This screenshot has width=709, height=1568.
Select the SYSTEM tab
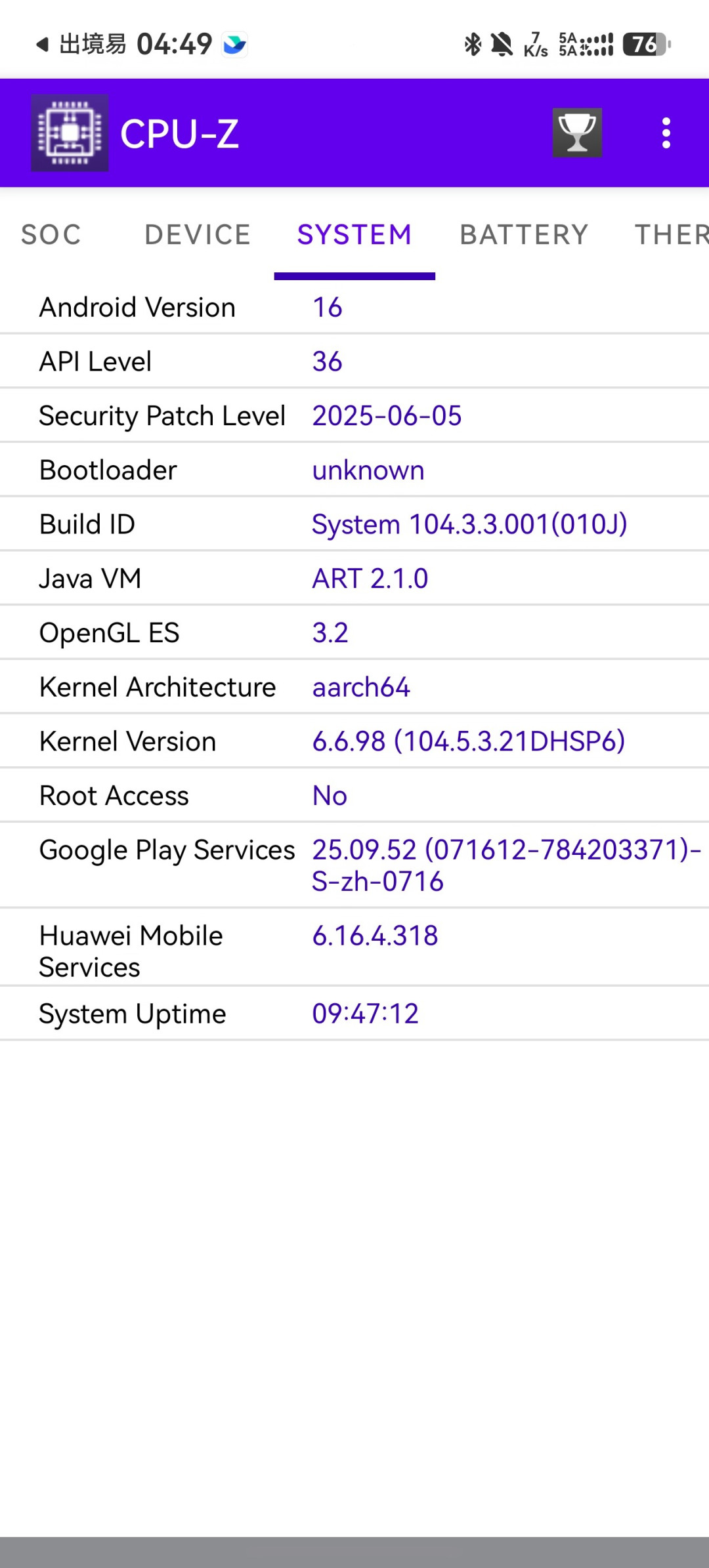pos(354,234)
